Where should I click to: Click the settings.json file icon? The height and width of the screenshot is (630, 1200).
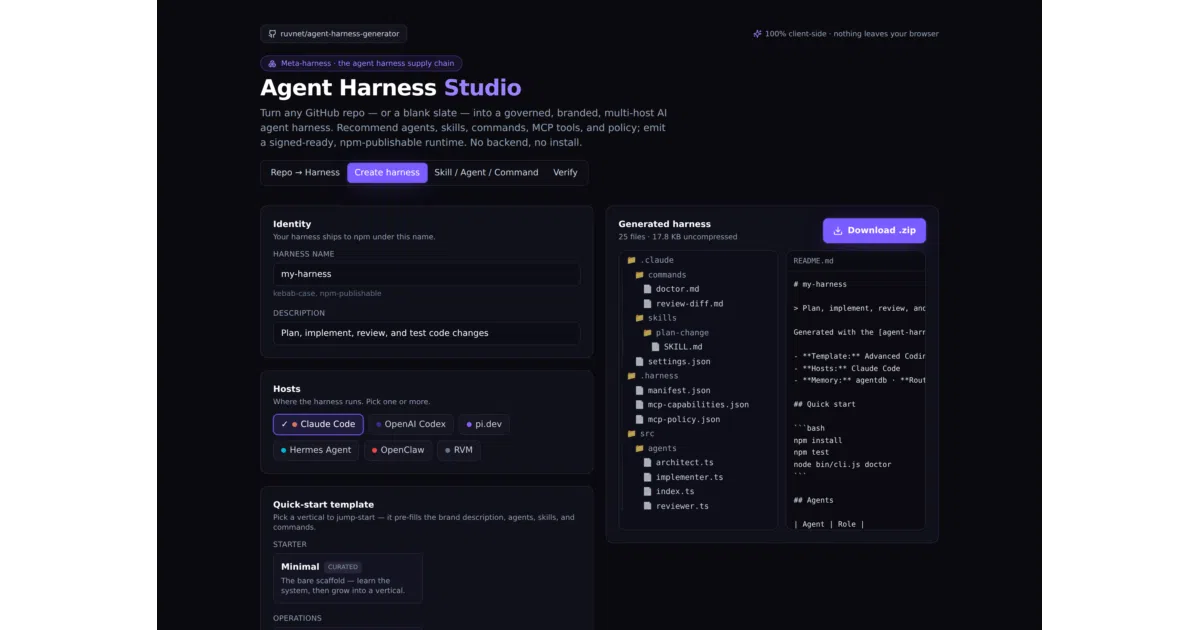[x=639, y=362]
